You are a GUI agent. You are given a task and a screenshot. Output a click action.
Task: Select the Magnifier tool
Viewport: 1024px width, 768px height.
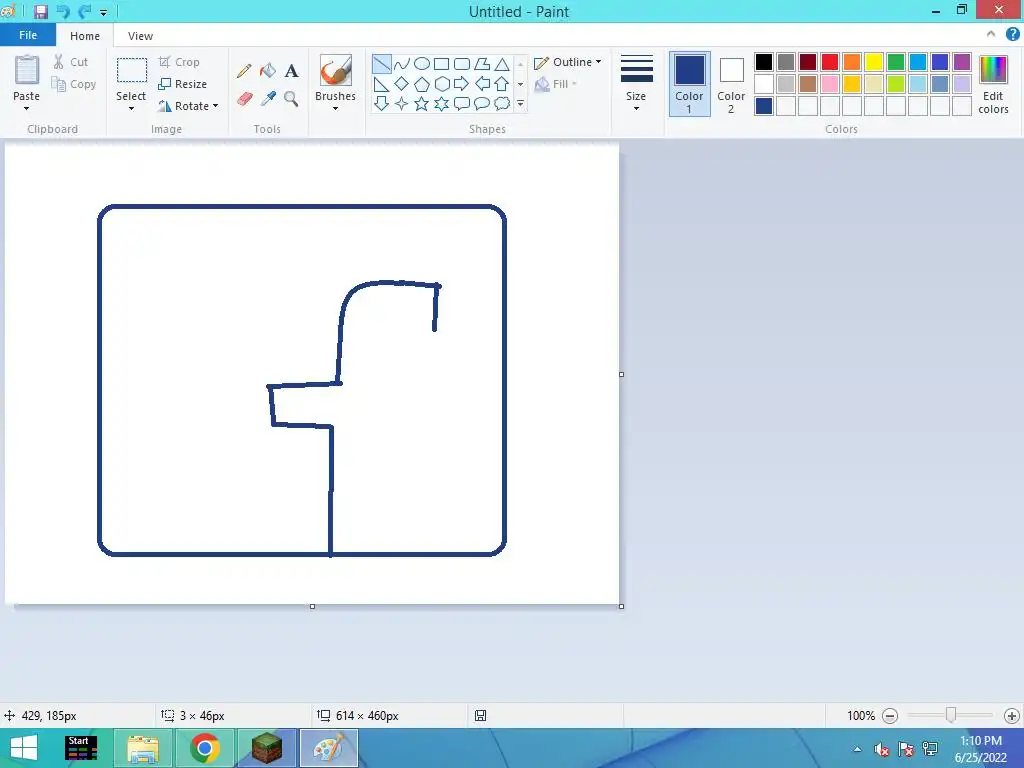291,99
